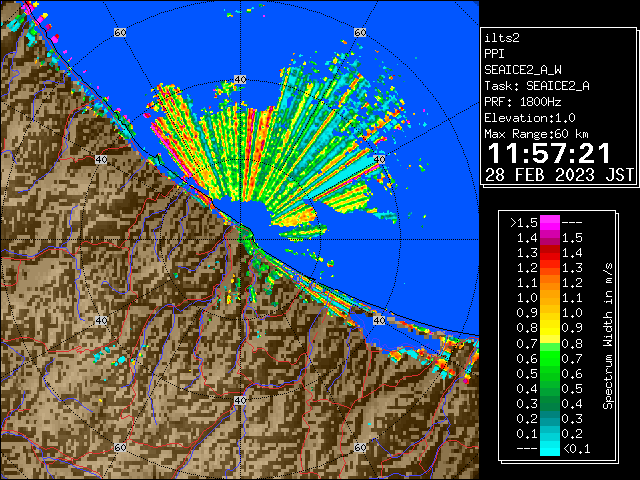Click the 'PRF: 1800Hz' line
This screenshot has height=480, width=640.
pyautogui.click(x=523, y=102)
